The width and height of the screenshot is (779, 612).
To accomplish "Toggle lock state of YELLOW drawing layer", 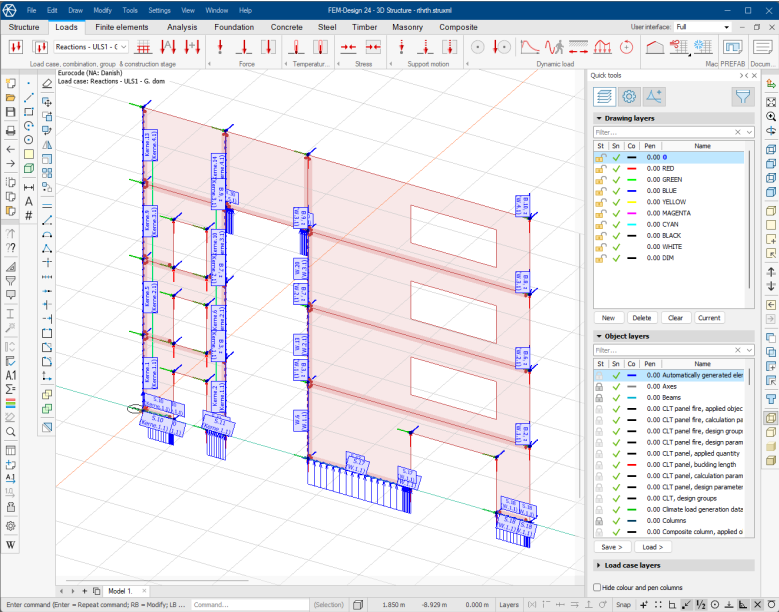I will point(601,202).
